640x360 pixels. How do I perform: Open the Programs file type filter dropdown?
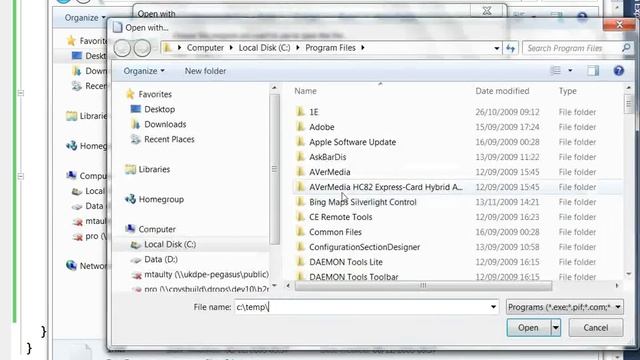tap(565, 307)
